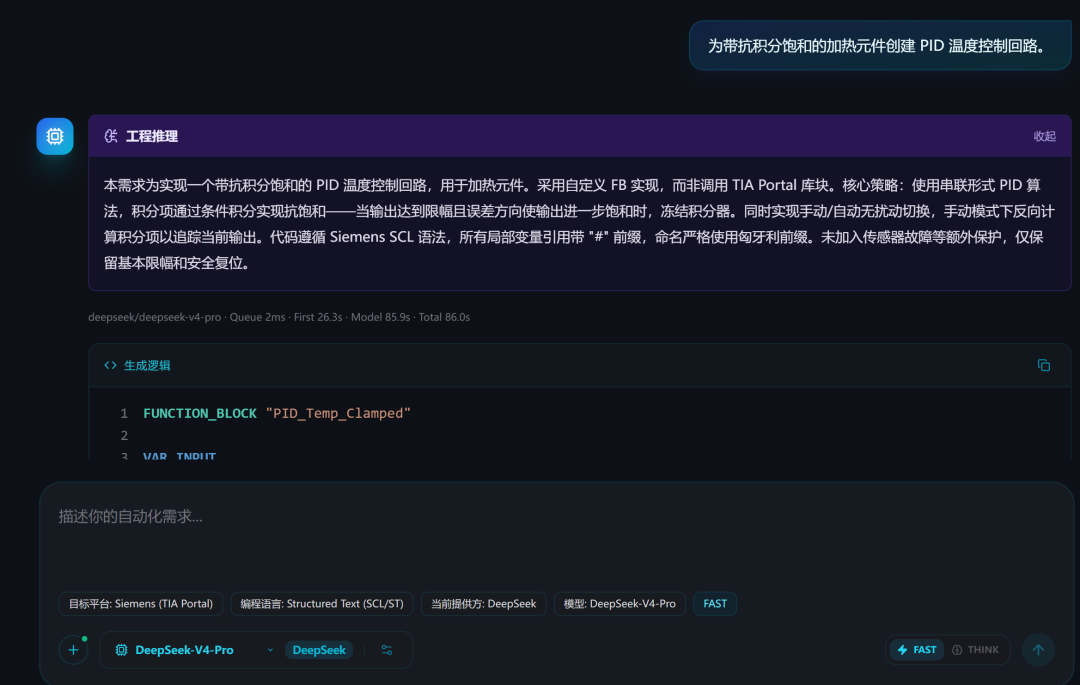Click the 当前提供方: DeepSeek chip
This screenshot has height=685, width=1080.
pos(484,604)
